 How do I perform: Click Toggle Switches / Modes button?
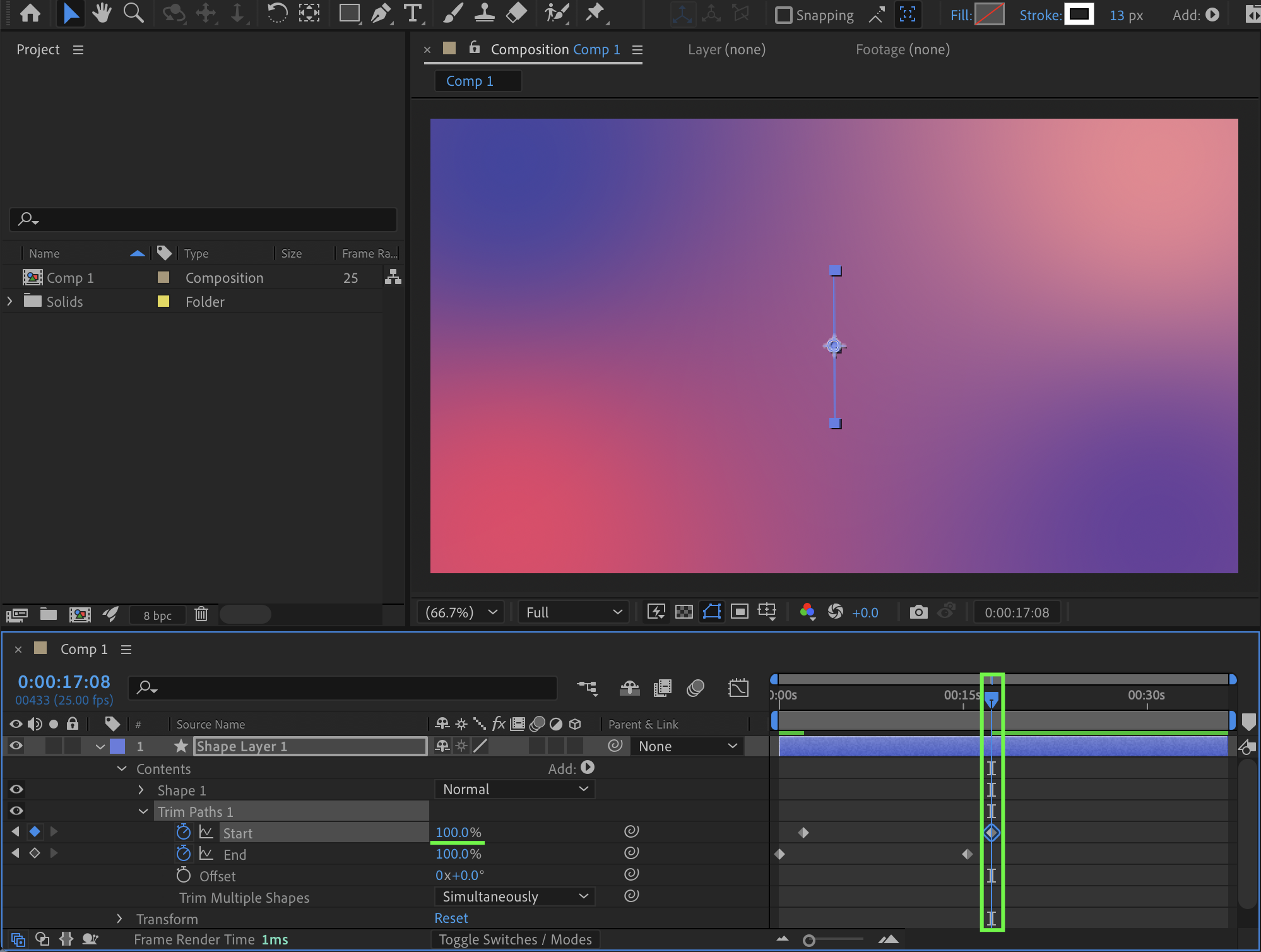[x=515, y=939]
